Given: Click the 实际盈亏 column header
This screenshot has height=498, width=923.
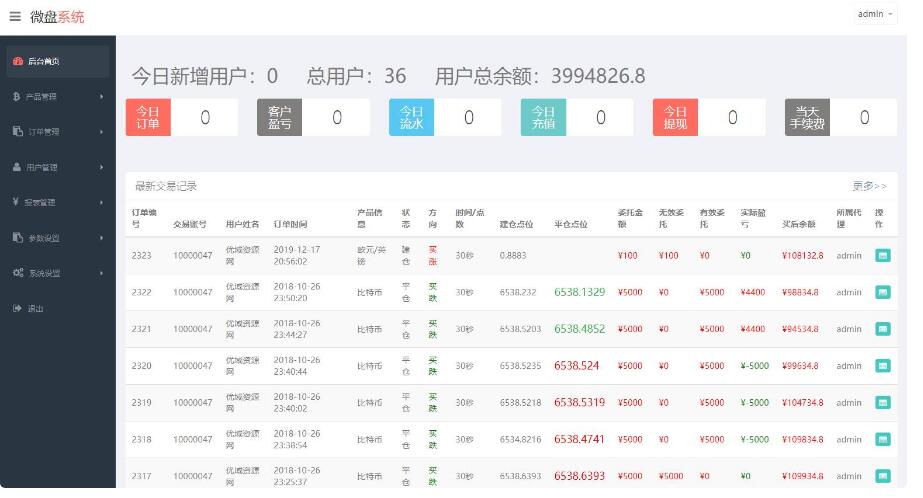Looking at the screenshot, I should pyautogui.click(x=753, y=218).
